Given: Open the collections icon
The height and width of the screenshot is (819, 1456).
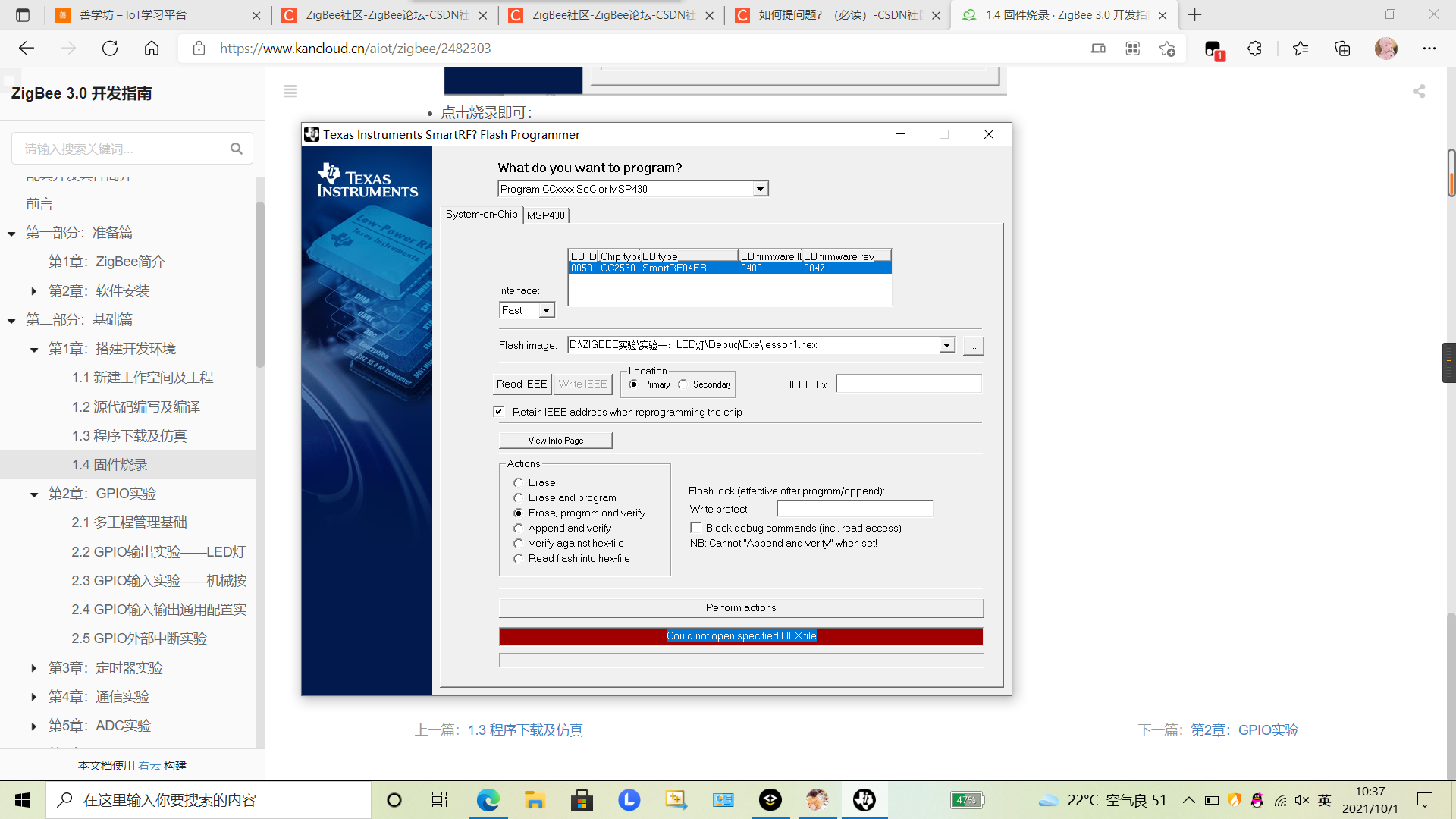Looking at the screenshot, I should 1342,49.
